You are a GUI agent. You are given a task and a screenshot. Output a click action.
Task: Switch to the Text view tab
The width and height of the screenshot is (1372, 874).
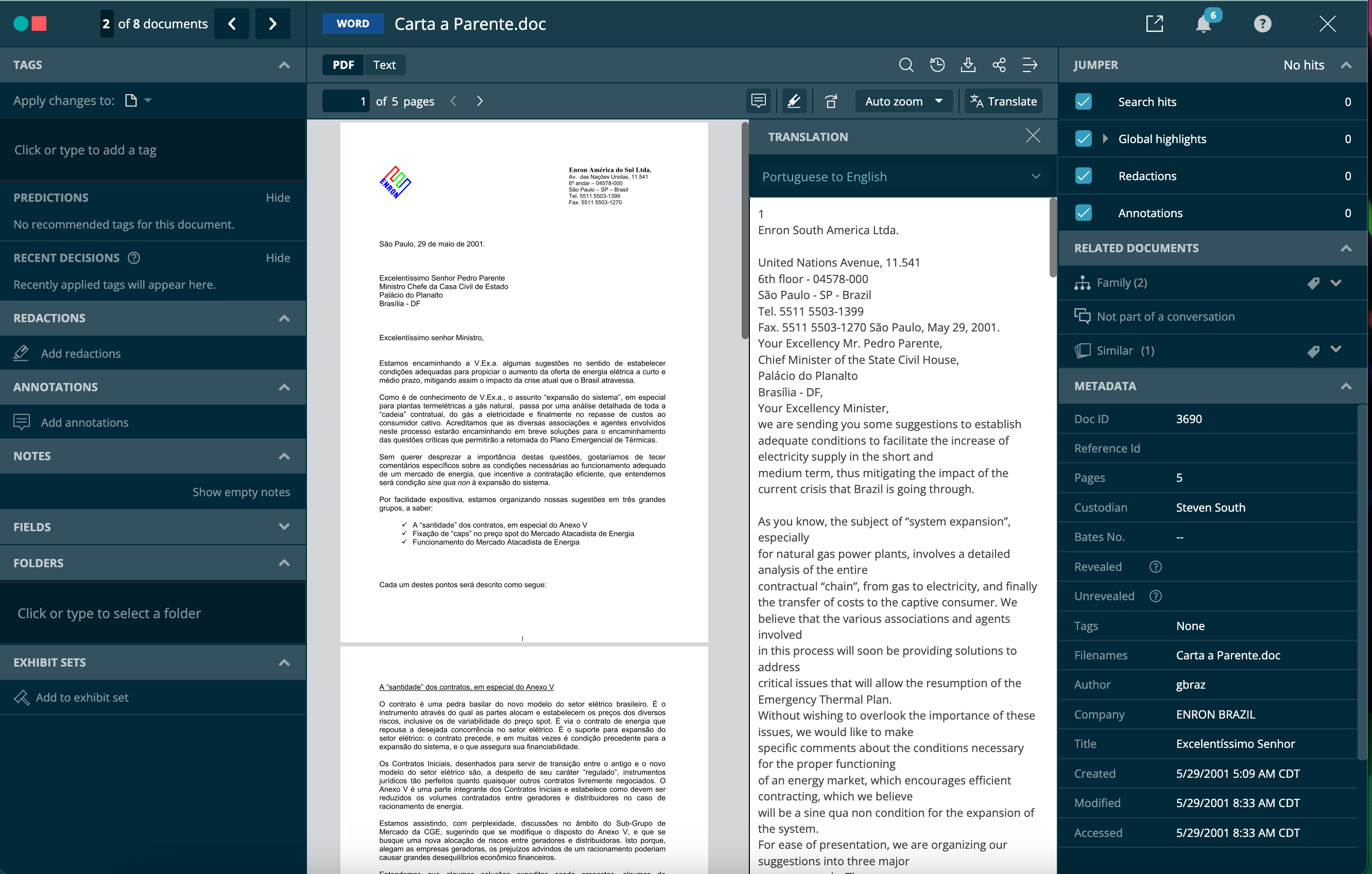[x=384, y=64]
